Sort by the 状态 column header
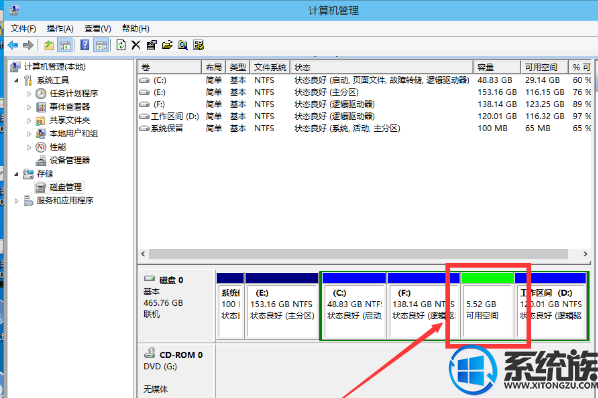The image size is (598, 398). pyautogui.click(x=382, y=67)
